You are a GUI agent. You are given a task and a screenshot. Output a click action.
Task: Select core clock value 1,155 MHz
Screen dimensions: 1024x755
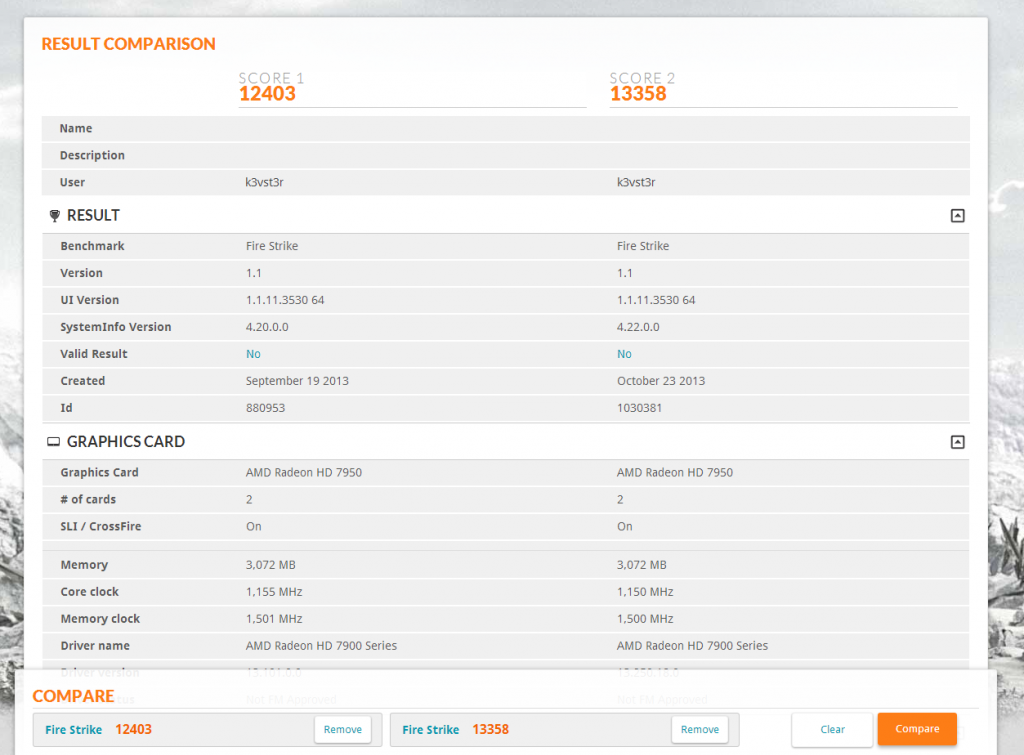click(x=274, y=592)
